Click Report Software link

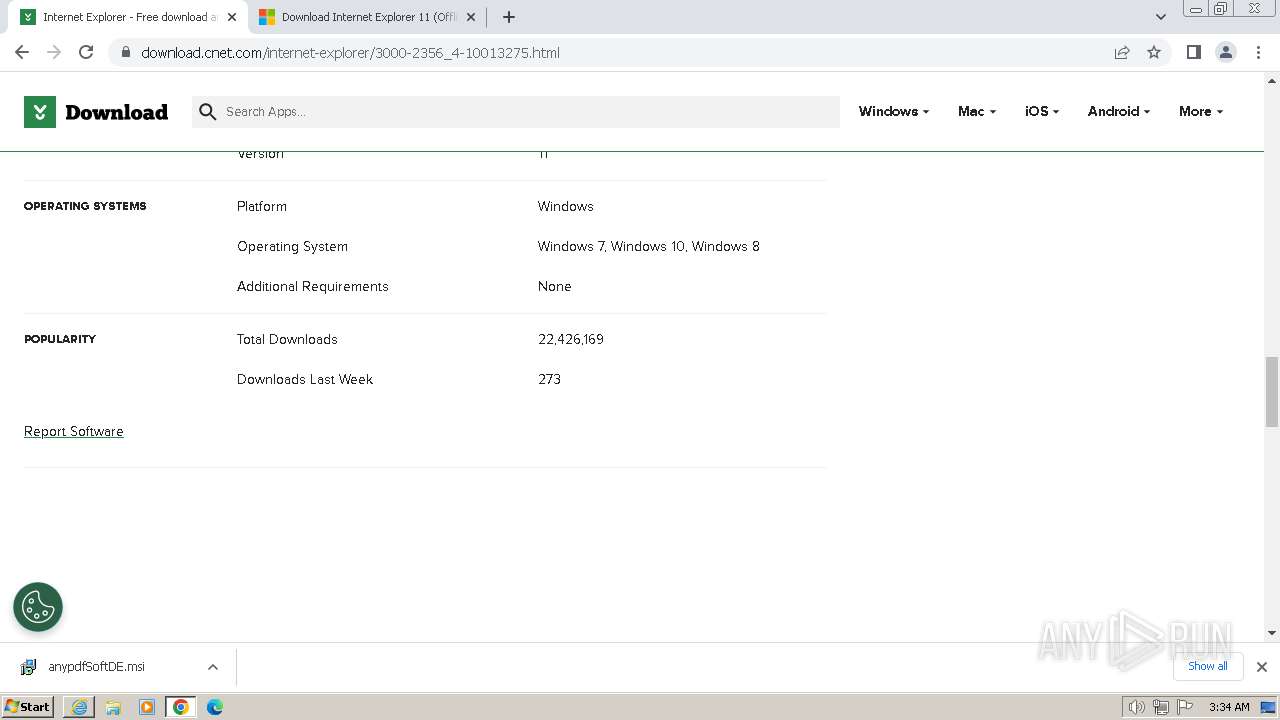[74, 432]
